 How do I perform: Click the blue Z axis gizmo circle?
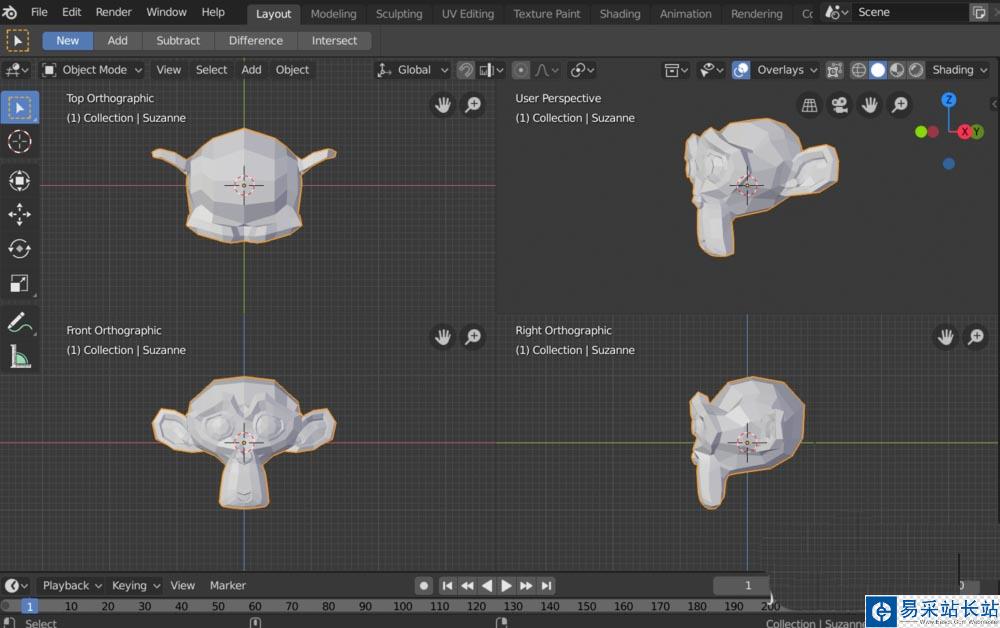coord(948,99)
